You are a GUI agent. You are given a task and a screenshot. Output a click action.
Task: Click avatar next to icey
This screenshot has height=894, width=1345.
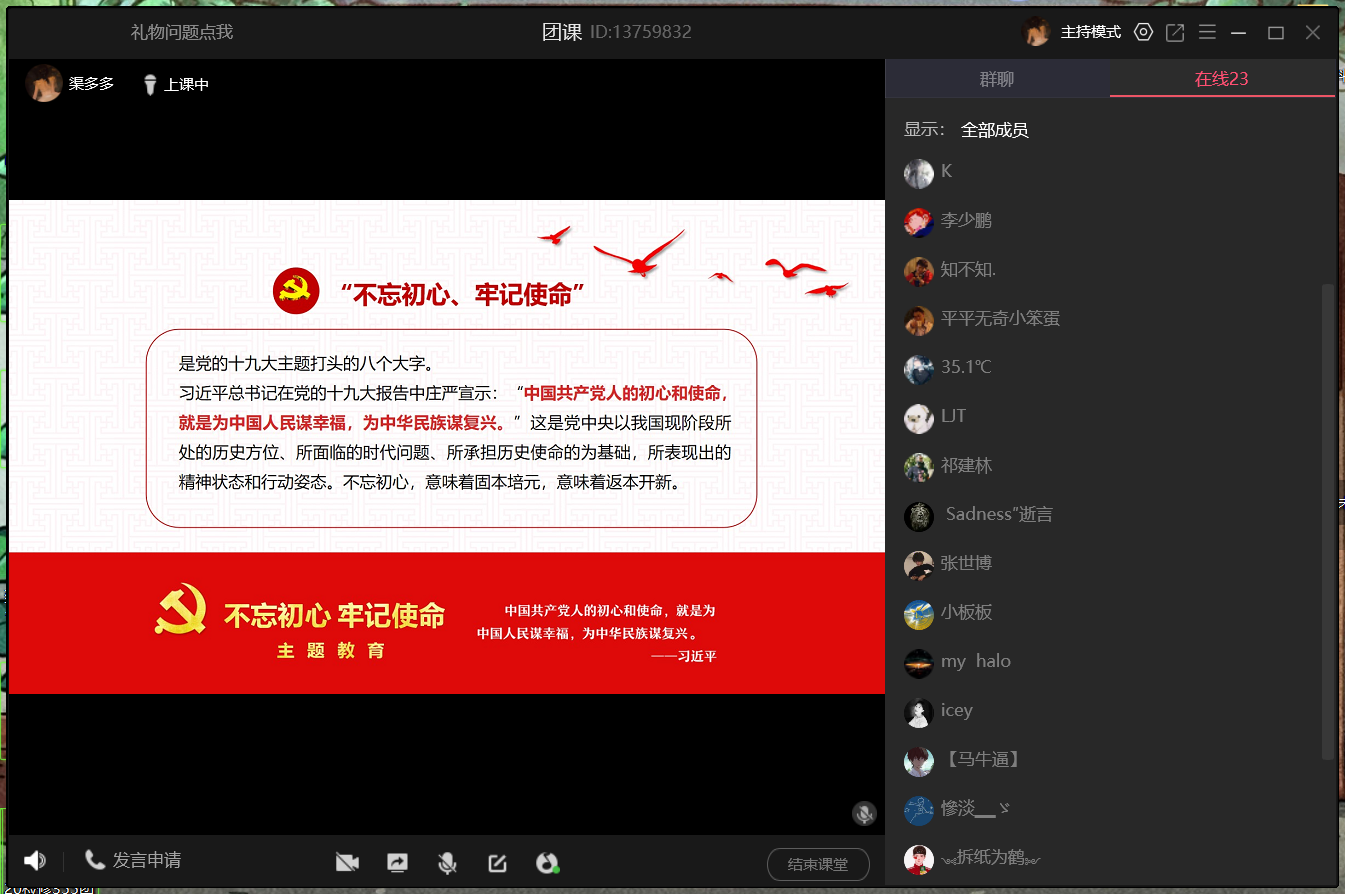pyautogui.click(x=919, y=712)
